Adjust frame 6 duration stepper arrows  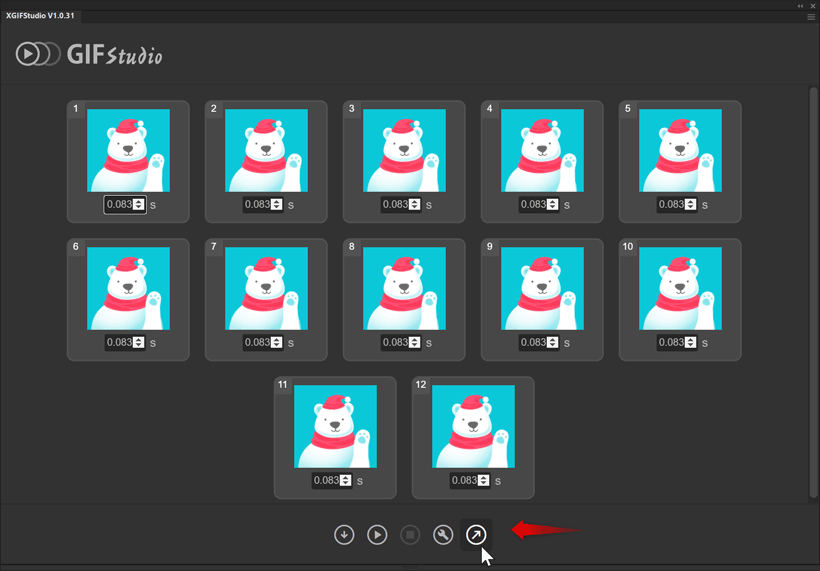pyautogui.click(x=139, y=342)
